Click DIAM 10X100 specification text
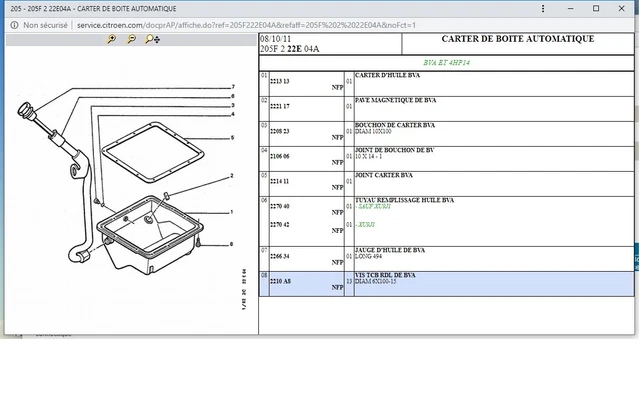640x400 pixels. 373,131
